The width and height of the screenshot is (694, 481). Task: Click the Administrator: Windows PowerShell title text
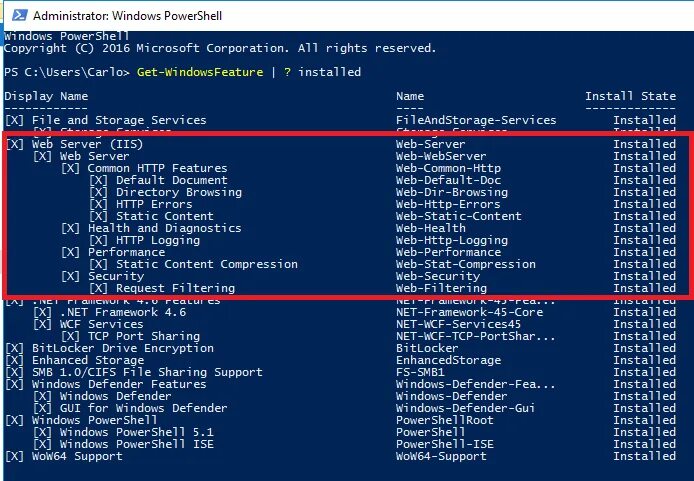[x=127, y=16]
